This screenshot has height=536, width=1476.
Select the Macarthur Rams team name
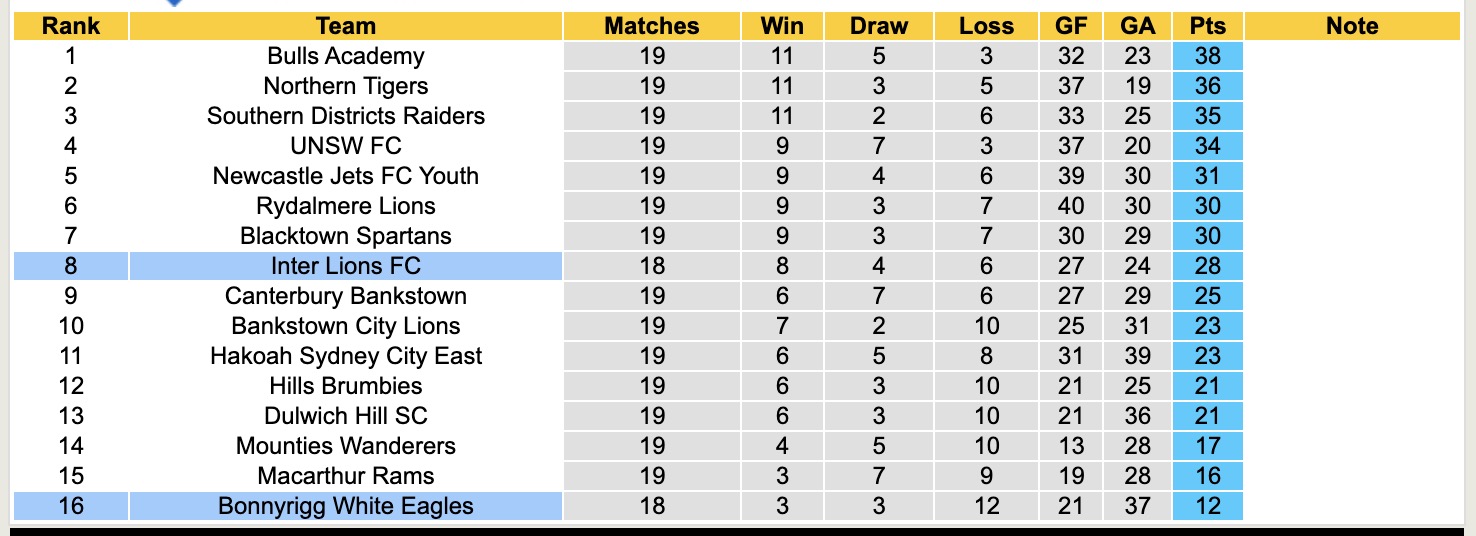coord(345,476)
